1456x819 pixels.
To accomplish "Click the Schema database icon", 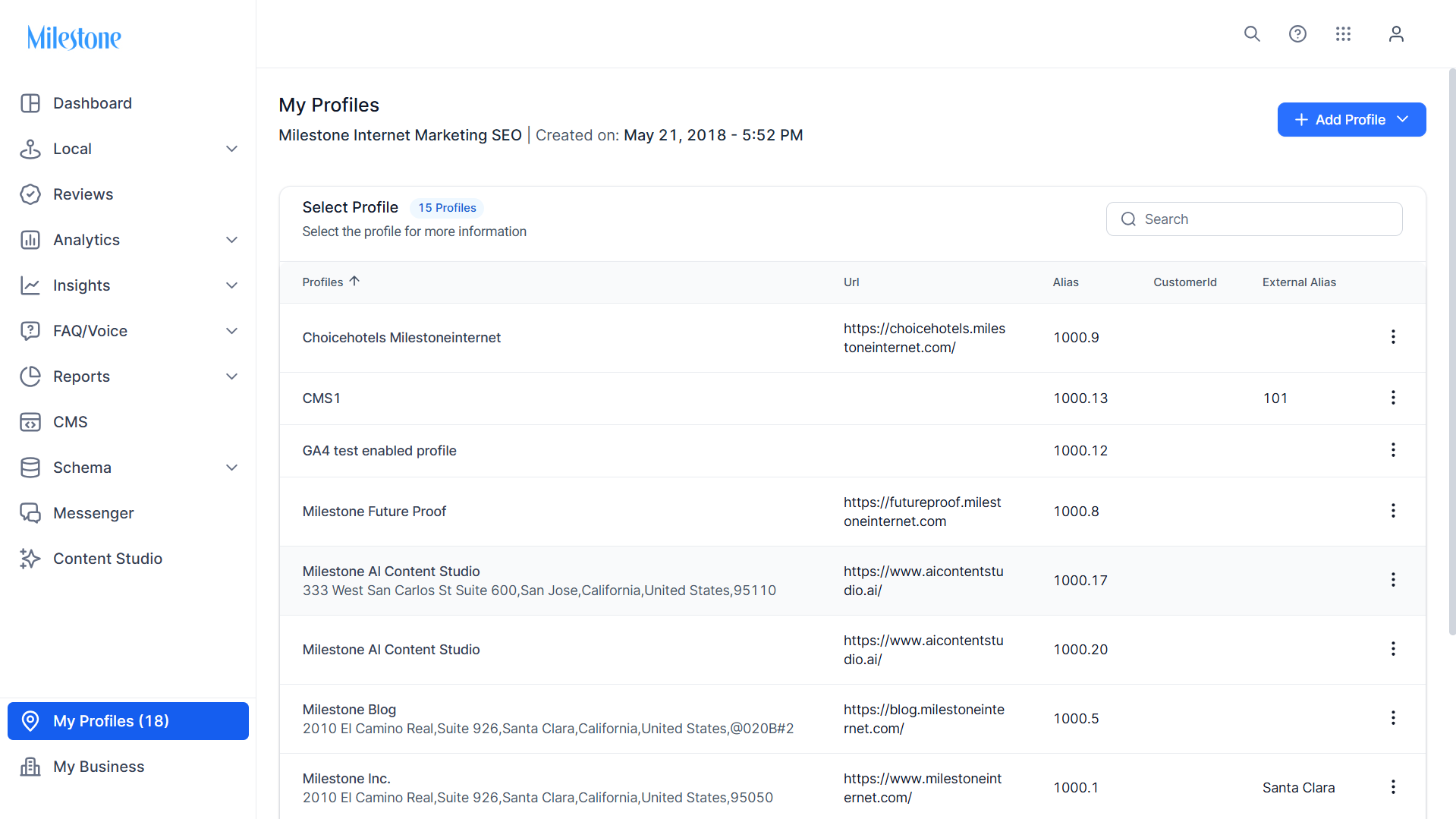I will (30, 468).
